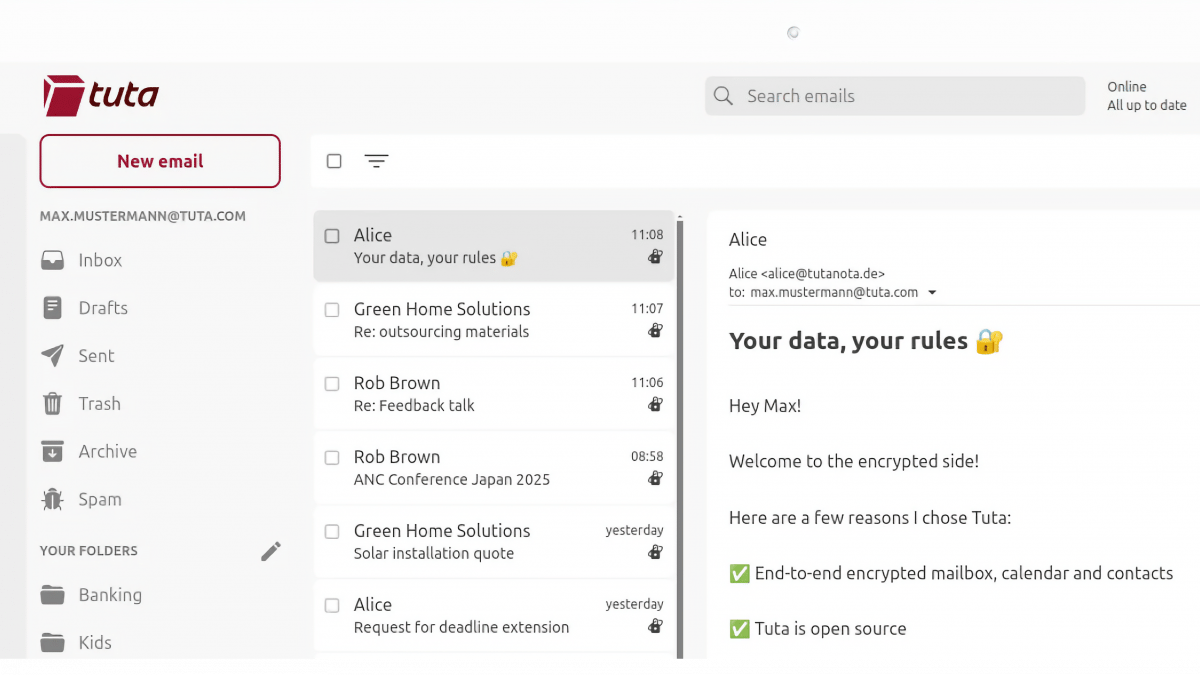This screenshot has width=1200, height=675.
Task: Open the Drafts folder
Action: coord(102,308)
